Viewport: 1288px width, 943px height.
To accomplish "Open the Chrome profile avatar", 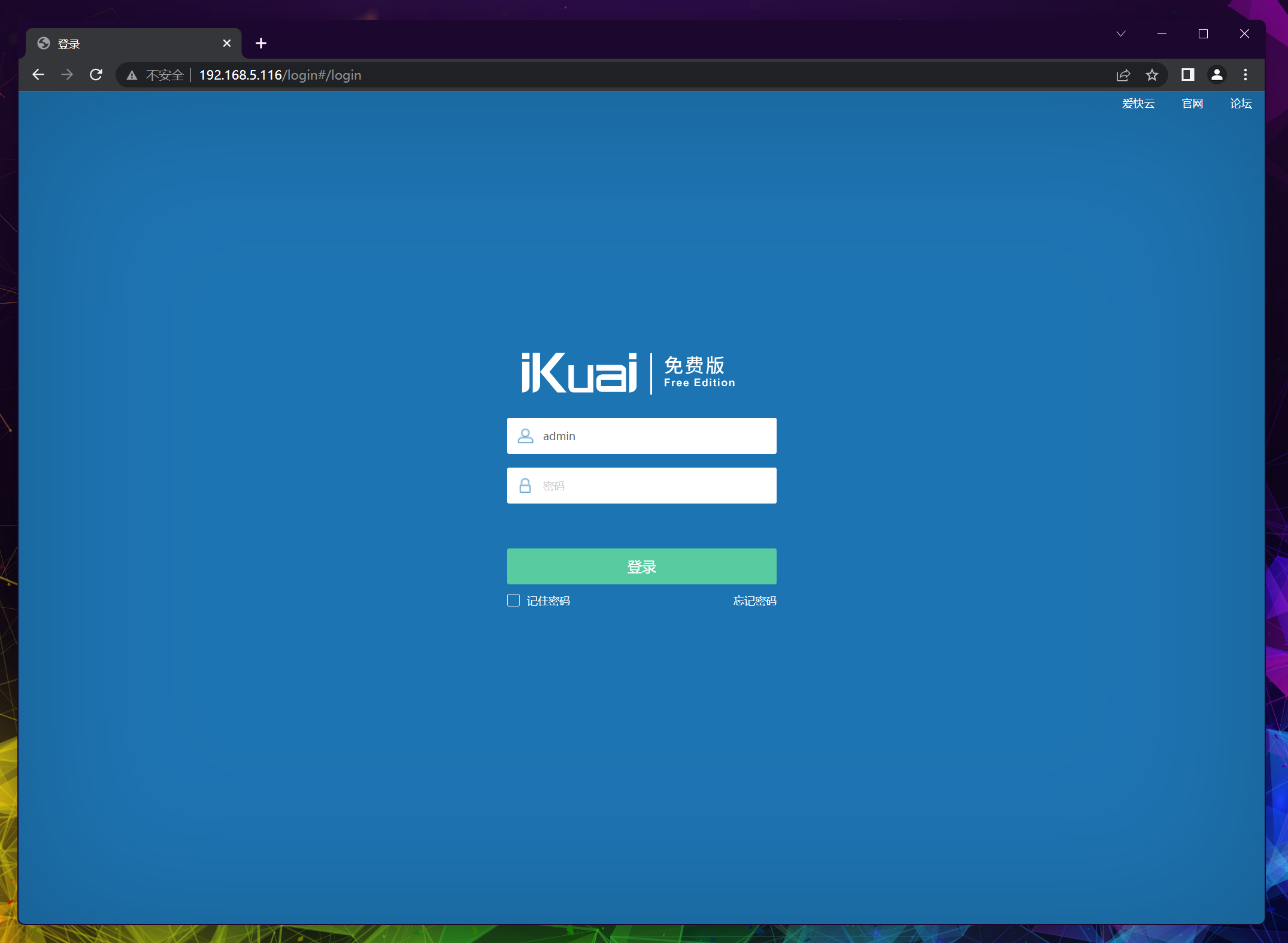I will point(1217,75).
